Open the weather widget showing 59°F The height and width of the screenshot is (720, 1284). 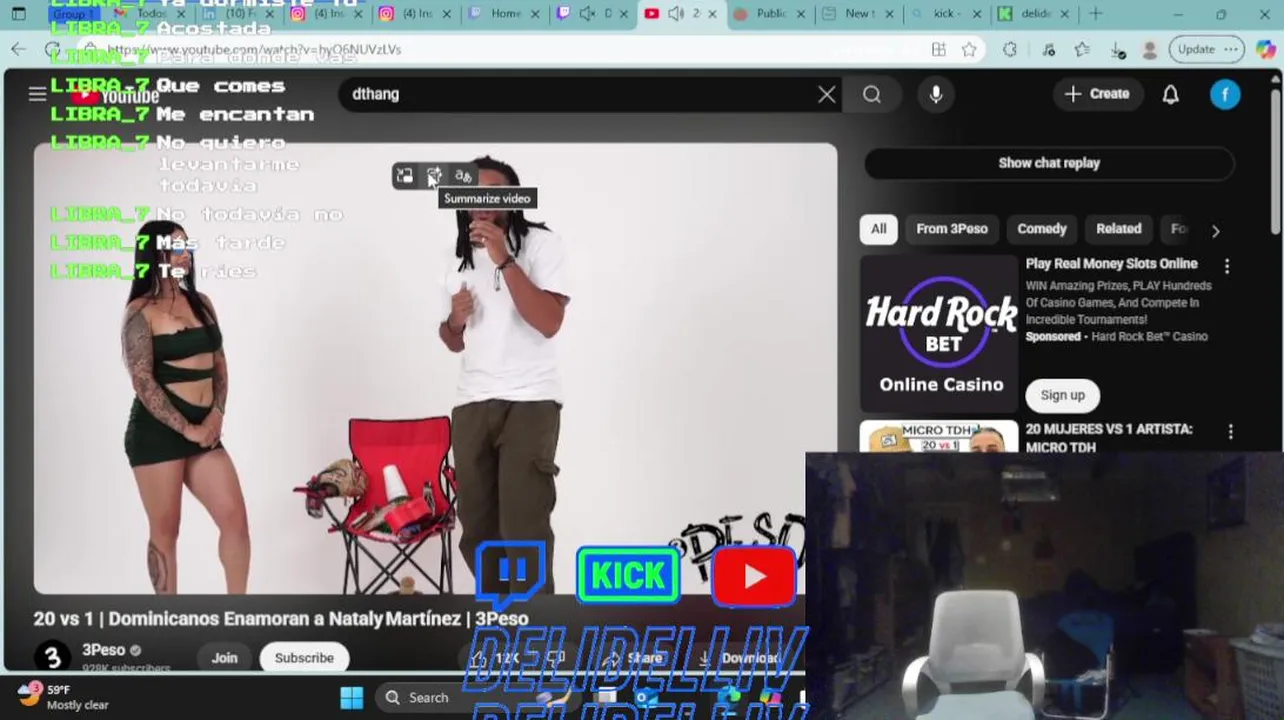tap(63, 697)
